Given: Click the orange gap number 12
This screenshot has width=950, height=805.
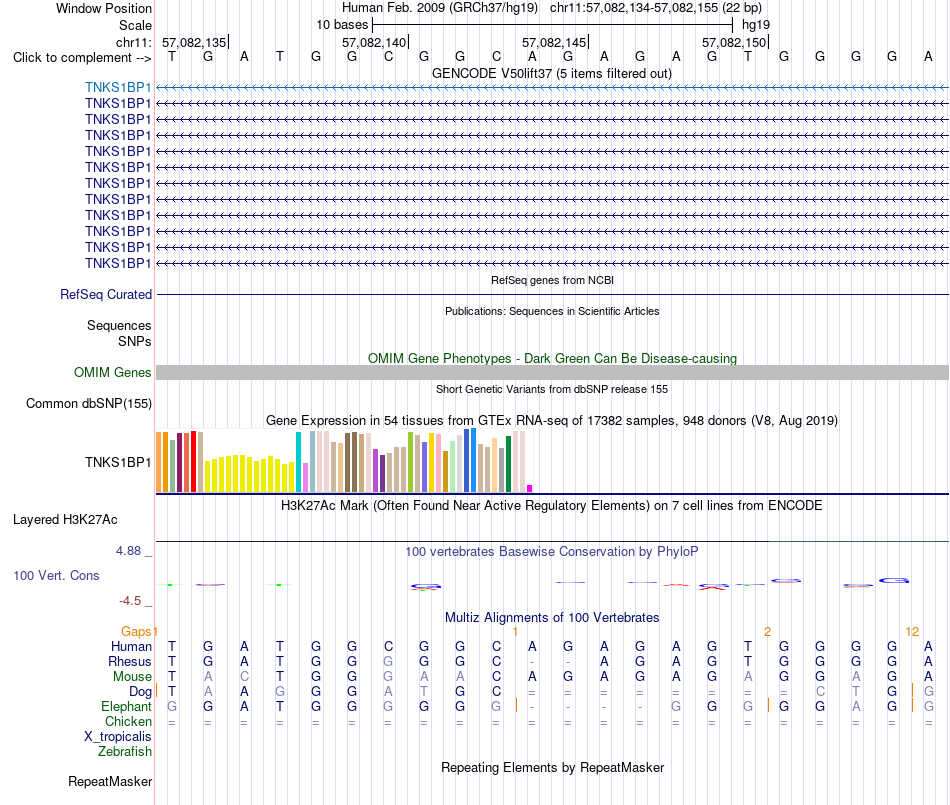Looking at the screenshot, I should pos(912,632).
